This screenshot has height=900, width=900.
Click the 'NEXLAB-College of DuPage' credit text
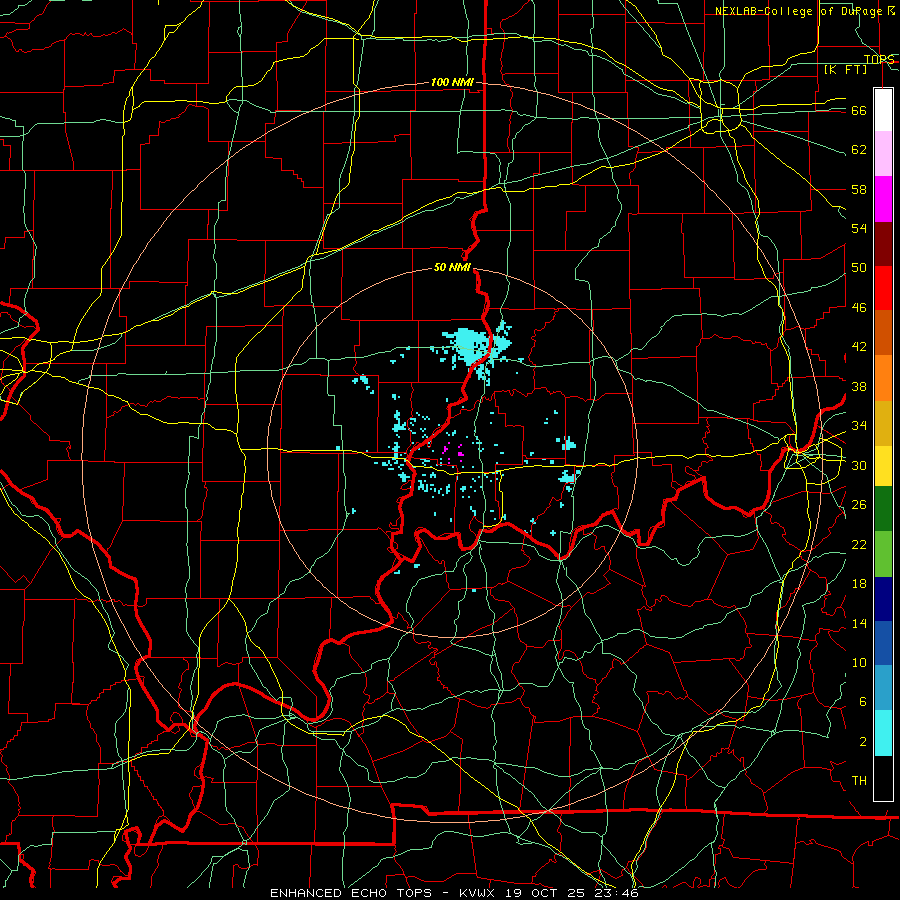click(798, 11)
